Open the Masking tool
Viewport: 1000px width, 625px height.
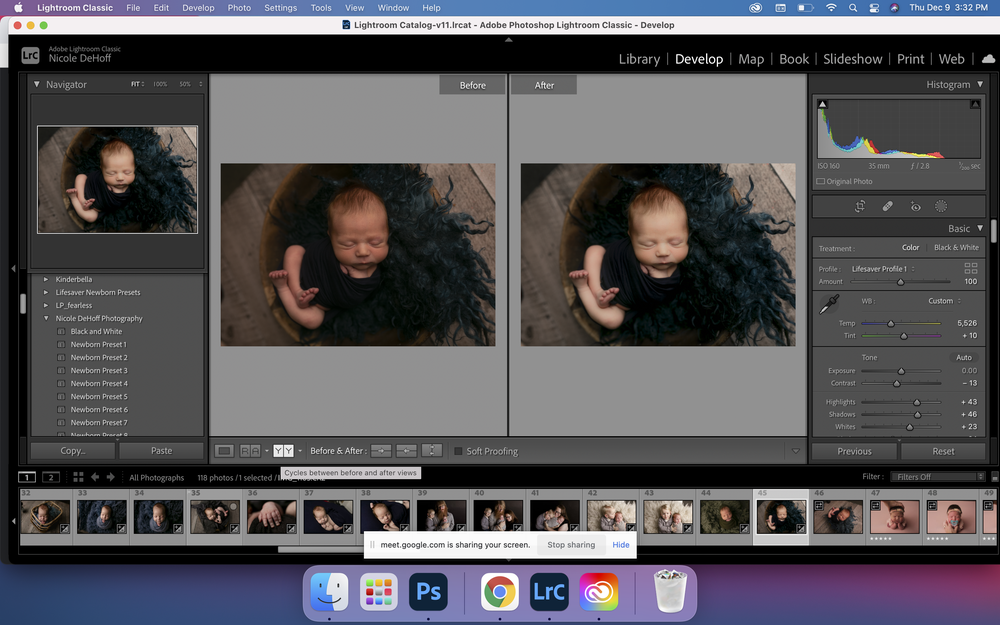[x=941, y=206]
